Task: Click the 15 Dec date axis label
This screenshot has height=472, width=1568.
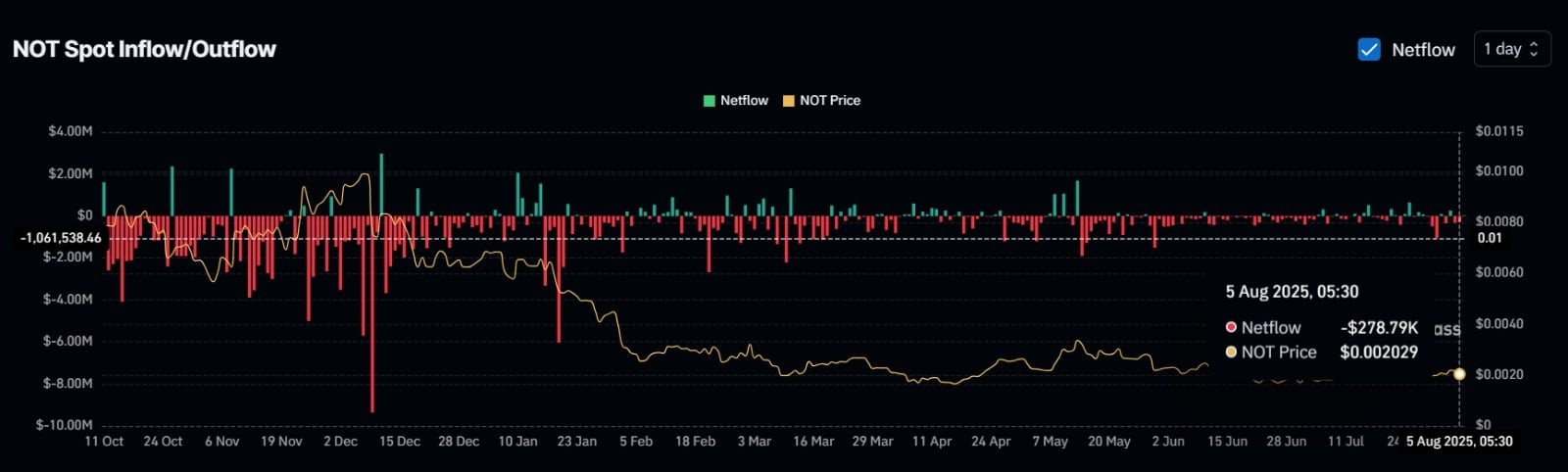Action: point(400,442)
